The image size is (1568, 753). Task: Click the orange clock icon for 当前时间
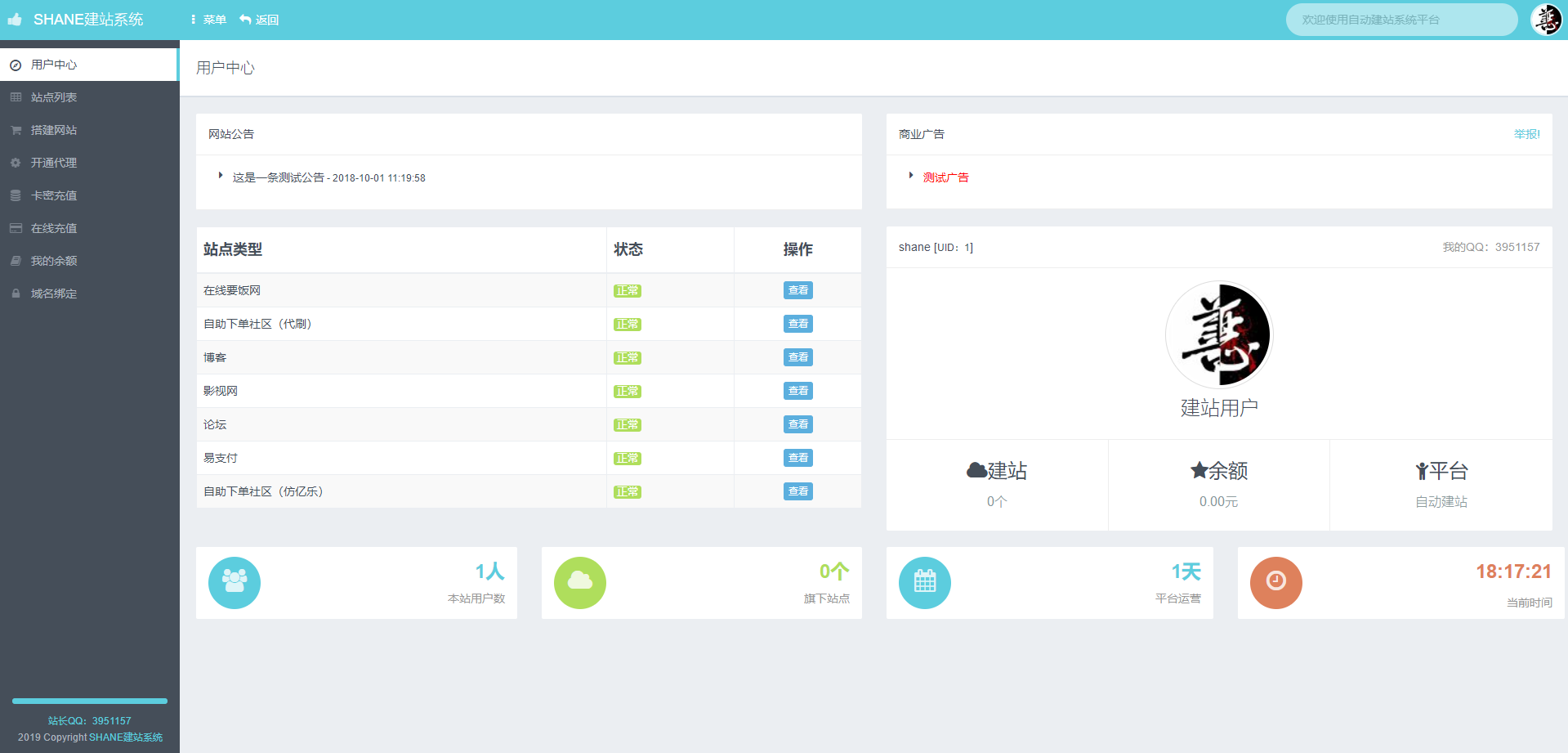(1275, 582)
